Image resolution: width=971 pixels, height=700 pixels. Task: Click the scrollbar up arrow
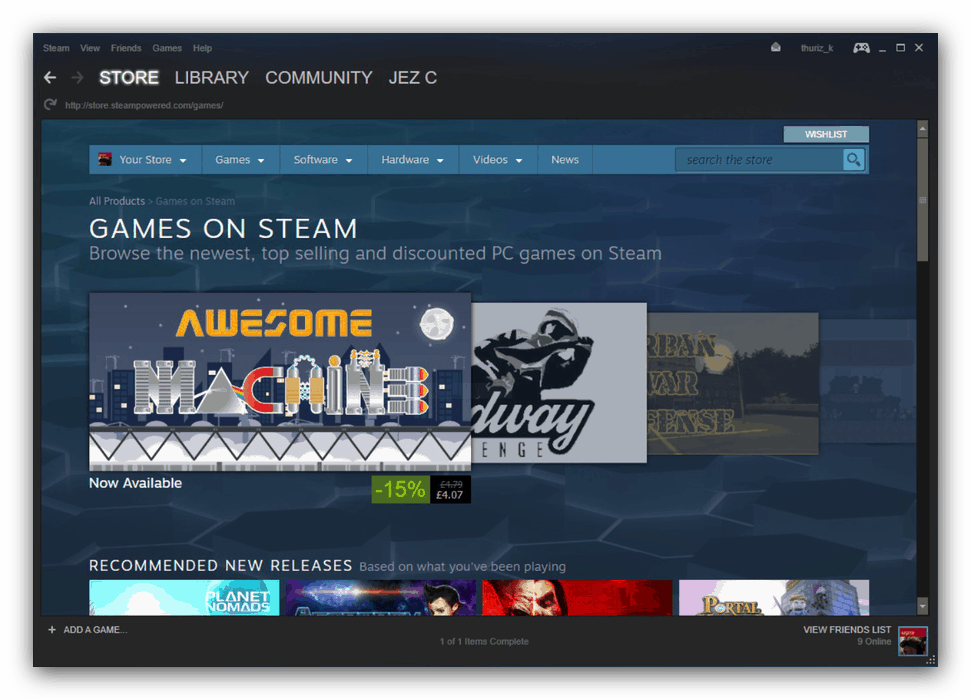coord(923,129)
